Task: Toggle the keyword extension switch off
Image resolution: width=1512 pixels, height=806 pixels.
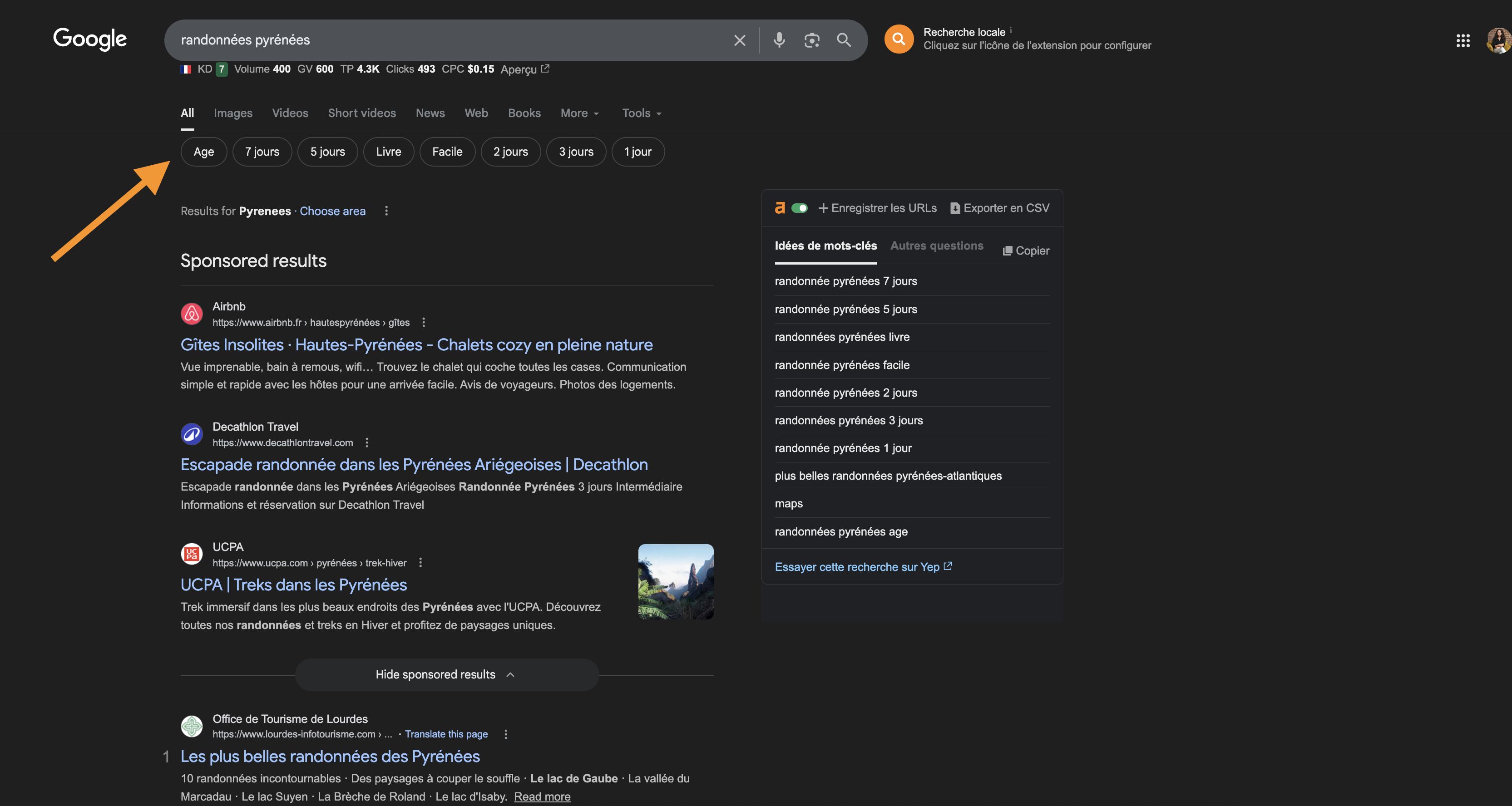Action: 800,208
